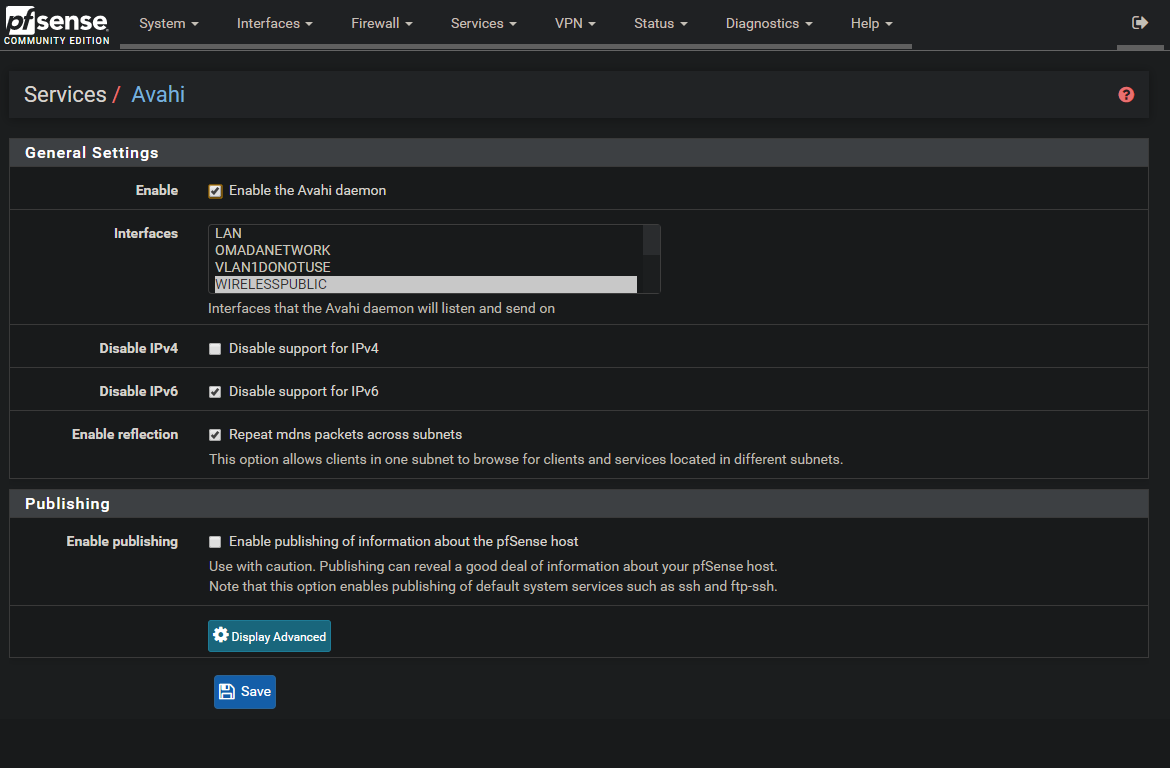Image resolution: width=1170 pixels, height=768 pixels.
Task: Click the gear icon on Display Advanced
Action: [x=220, y=635]
